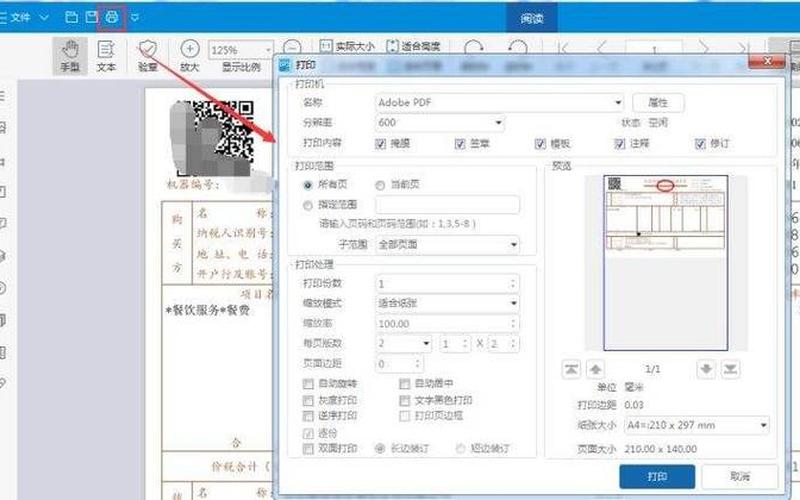Image resolution: width=800 pixels, height=500 pixels.
Task: Click the save icon in the quick access bar
Action: pos(91,17)
